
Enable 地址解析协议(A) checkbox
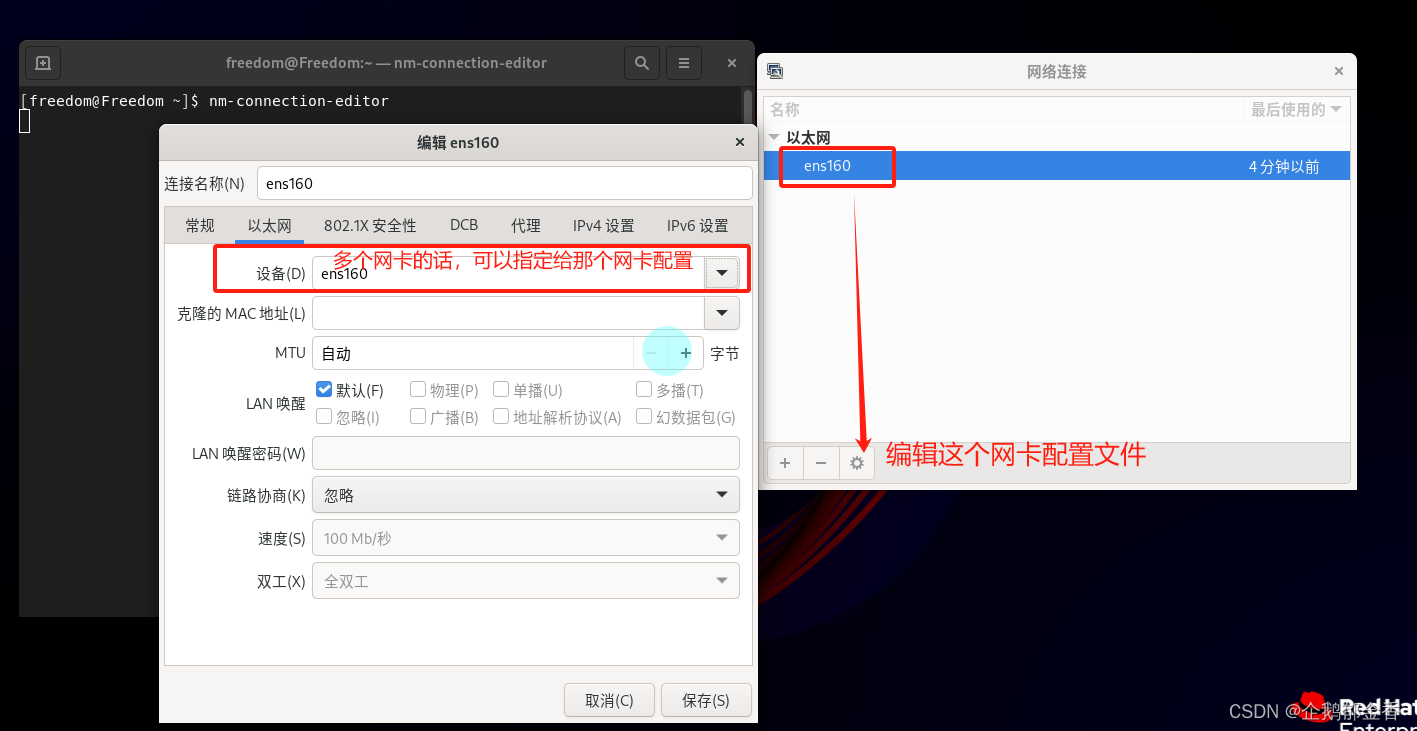tap(501, 416)
